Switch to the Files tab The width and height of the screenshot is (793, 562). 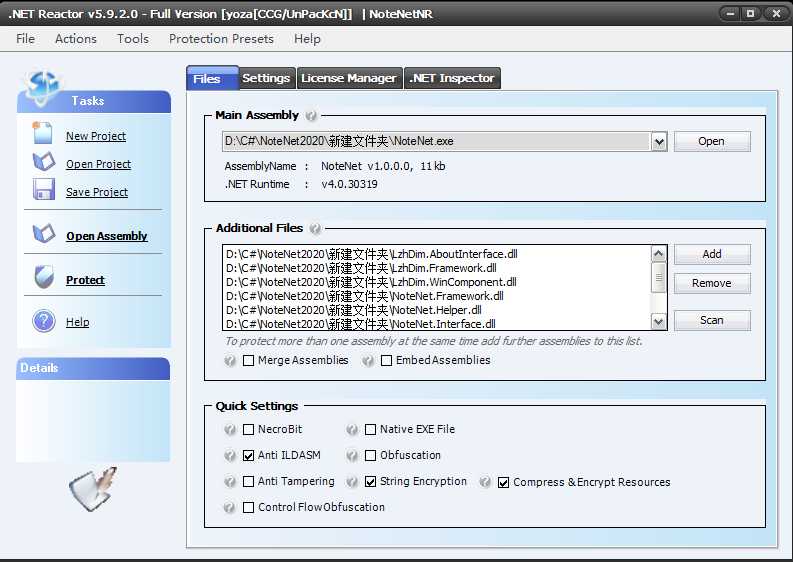(x=212, y=78)
